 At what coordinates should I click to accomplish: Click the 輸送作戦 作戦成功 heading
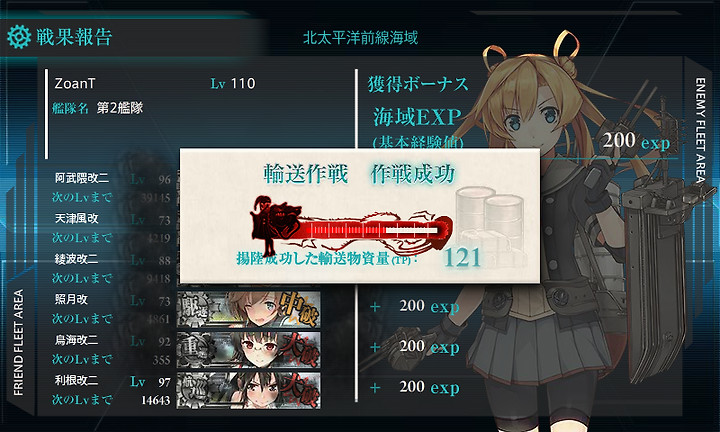pos(359,174)
